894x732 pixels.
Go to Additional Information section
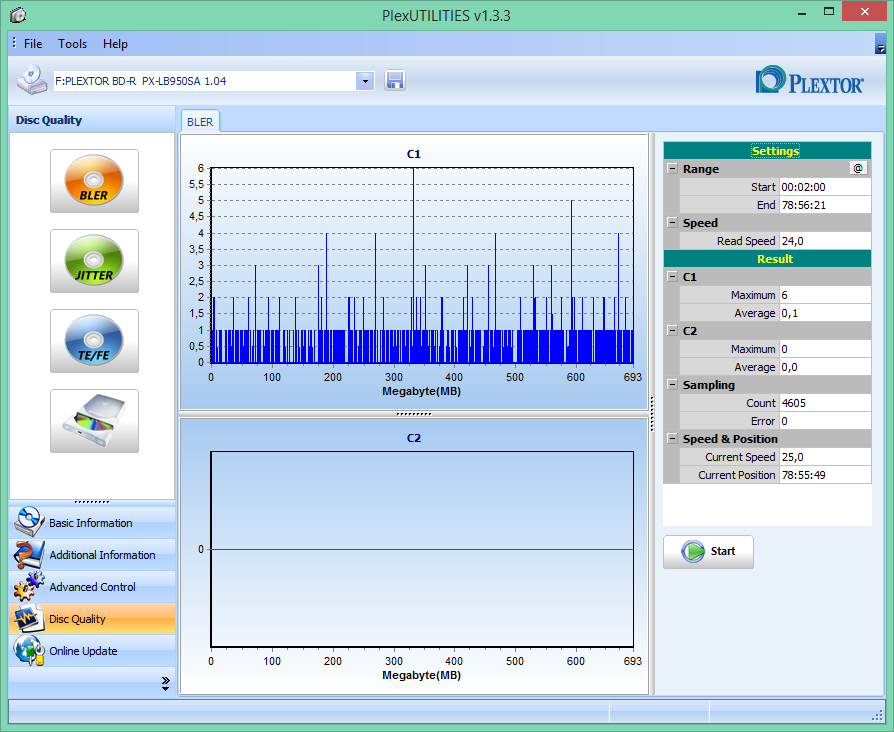click(92, 555)
